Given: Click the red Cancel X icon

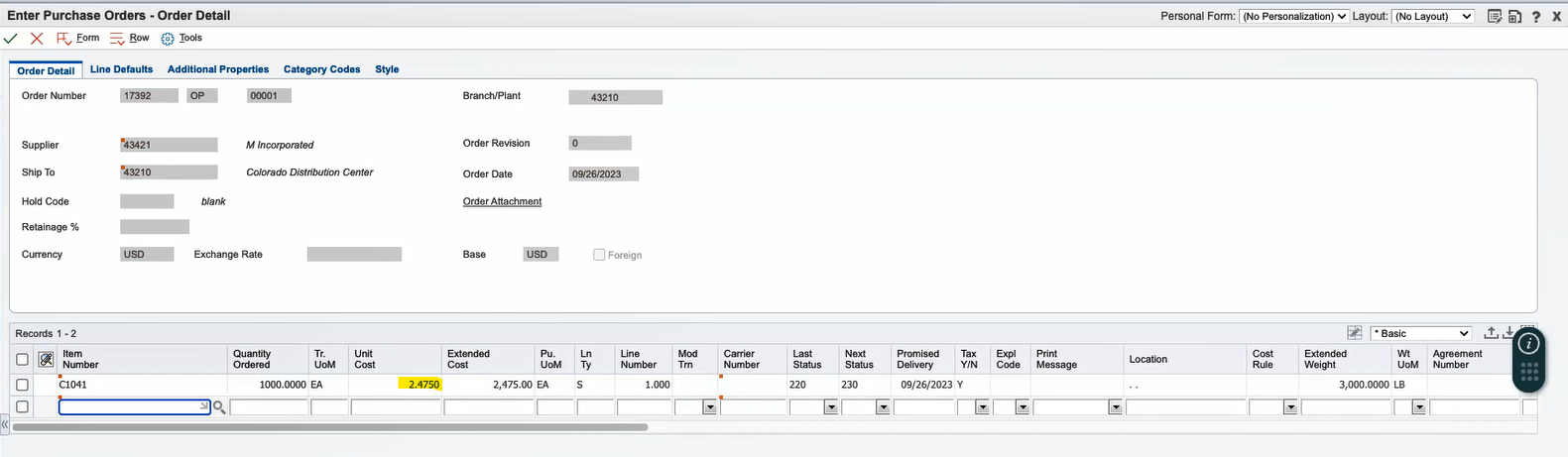Looking at the screenshot, I should 37,39.
